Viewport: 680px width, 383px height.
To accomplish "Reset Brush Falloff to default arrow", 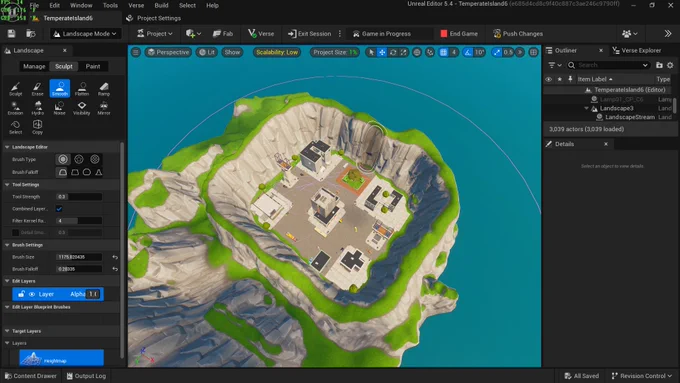I will click(115, 269).
